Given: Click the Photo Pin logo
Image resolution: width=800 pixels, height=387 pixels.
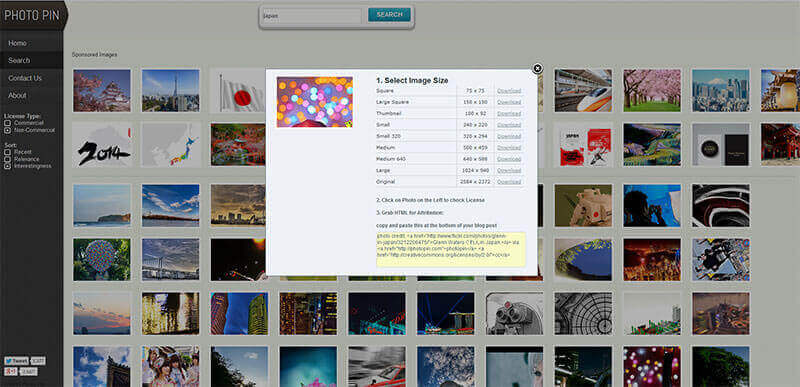Looking at the screenshot, I should coord(32,15).
